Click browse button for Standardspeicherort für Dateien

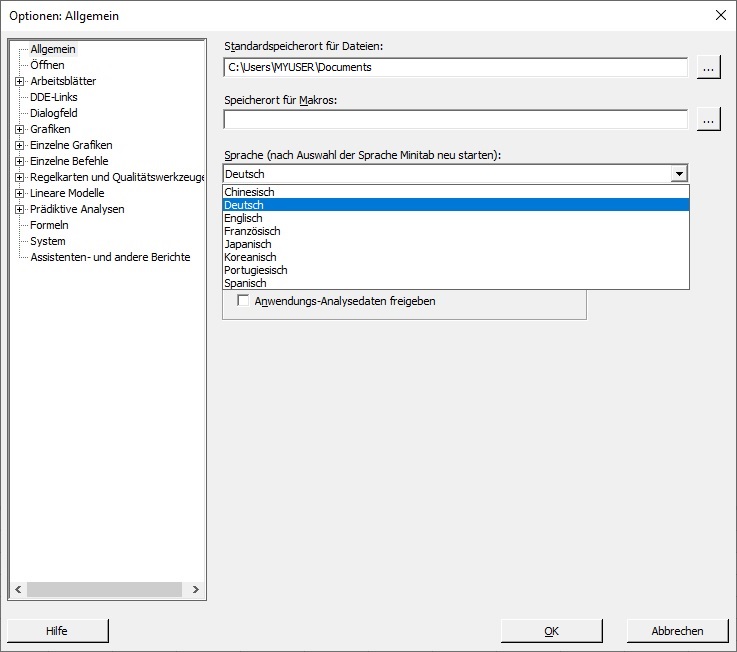point(708,67)
